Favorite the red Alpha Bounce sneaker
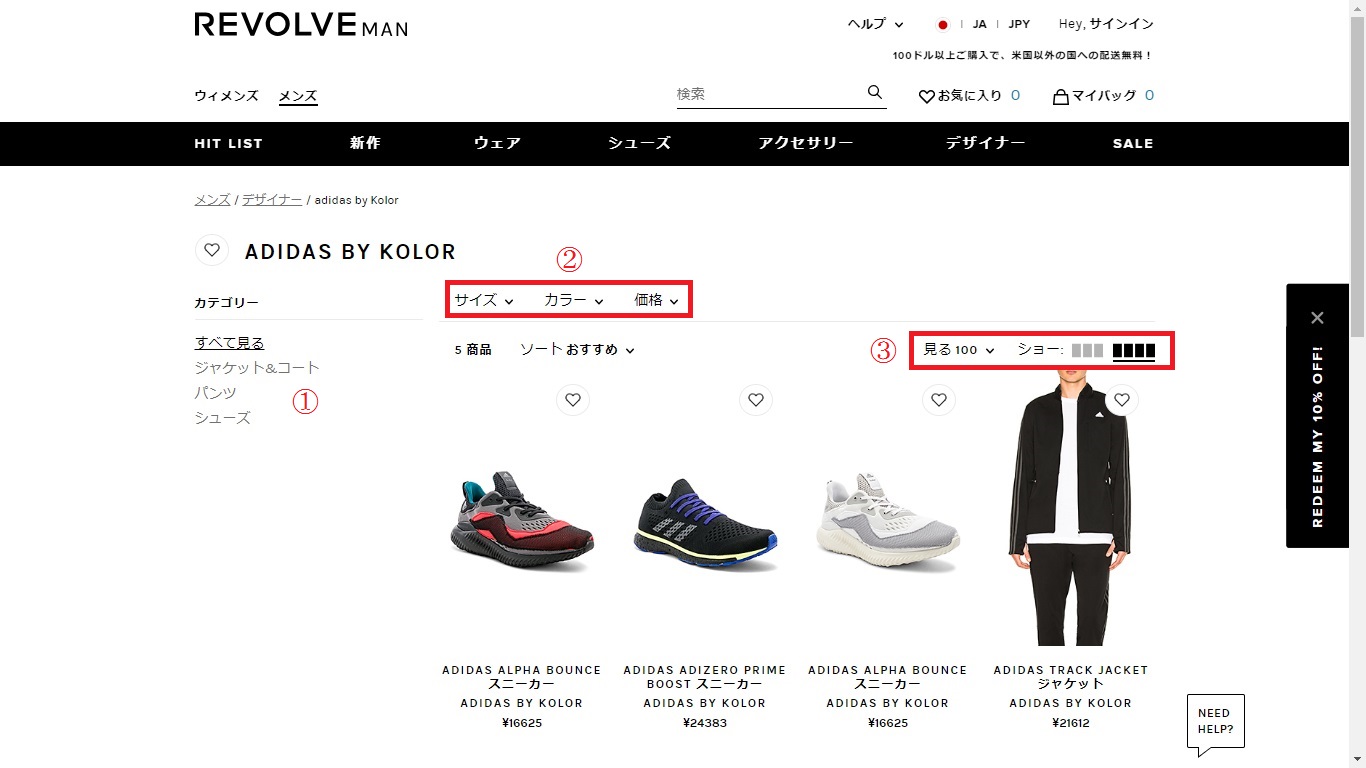 click(573, 400)
